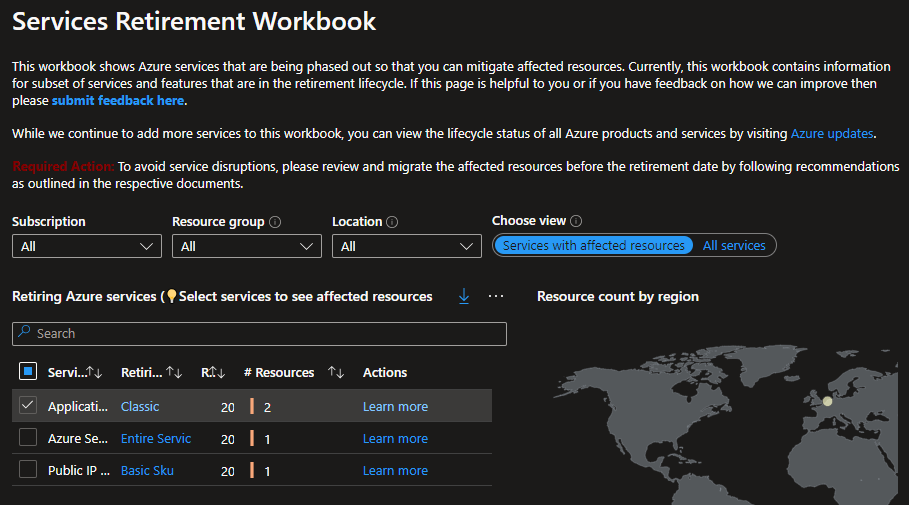The height and width of the screenshot is (505, 909).
Task: Click the lightbulb tip icon
Action: (x=172, y=296)
